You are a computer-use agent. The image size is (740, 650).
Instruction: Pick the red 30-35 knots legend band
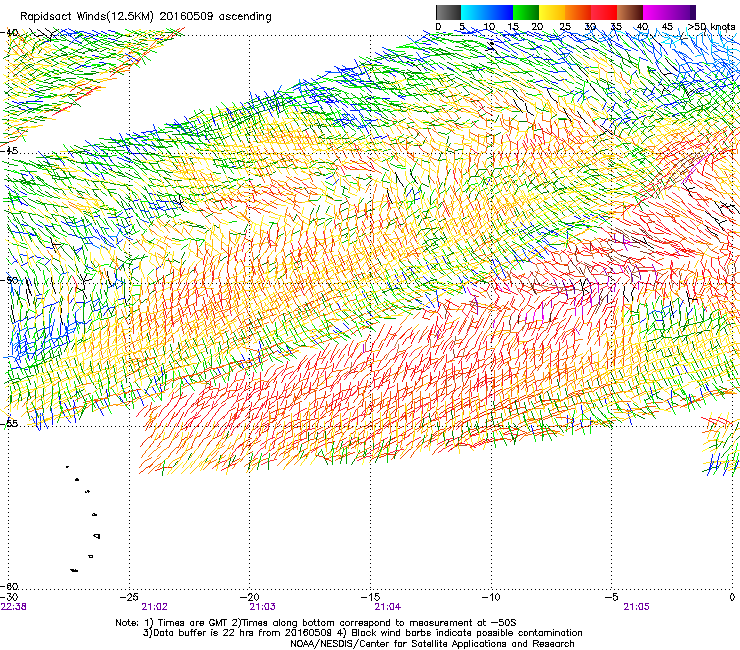click(604, 12)
